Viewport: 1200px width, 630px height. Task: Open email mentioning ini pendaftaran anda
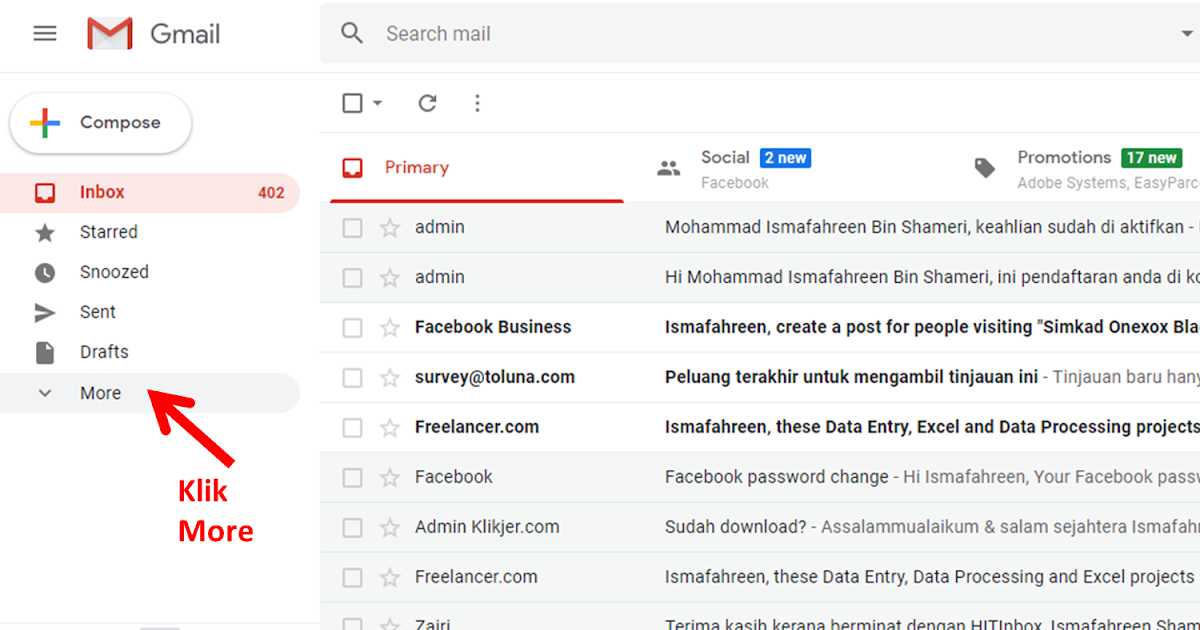click(x=932, y=277)
